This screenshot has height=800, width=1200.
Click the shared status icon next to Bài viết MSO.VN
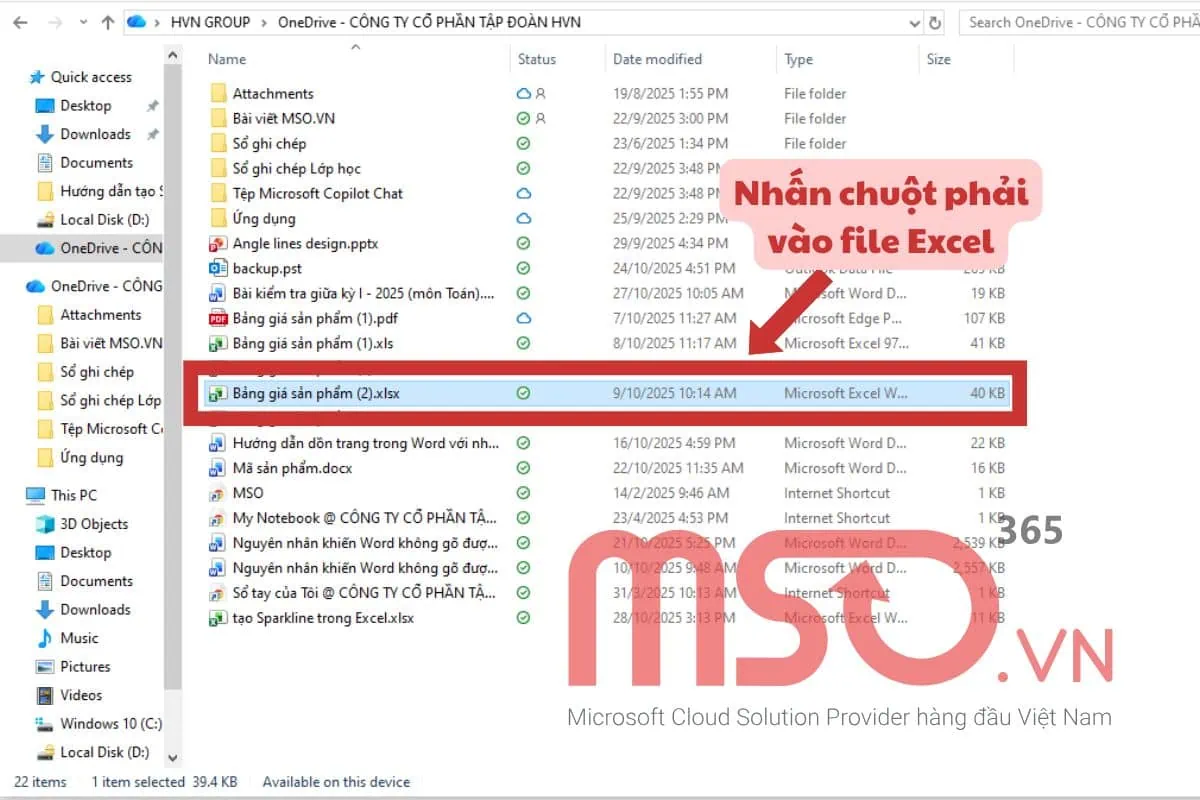point(538,118)
